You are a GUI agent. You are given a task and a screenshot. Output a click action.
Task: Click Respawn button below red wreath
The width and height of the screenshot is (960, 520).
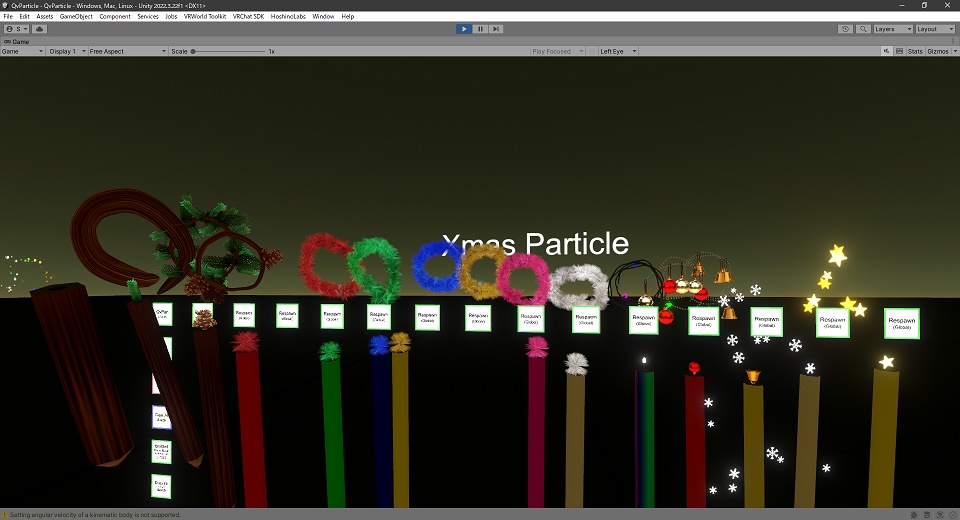pyautogui.click(x=332, y=317)
